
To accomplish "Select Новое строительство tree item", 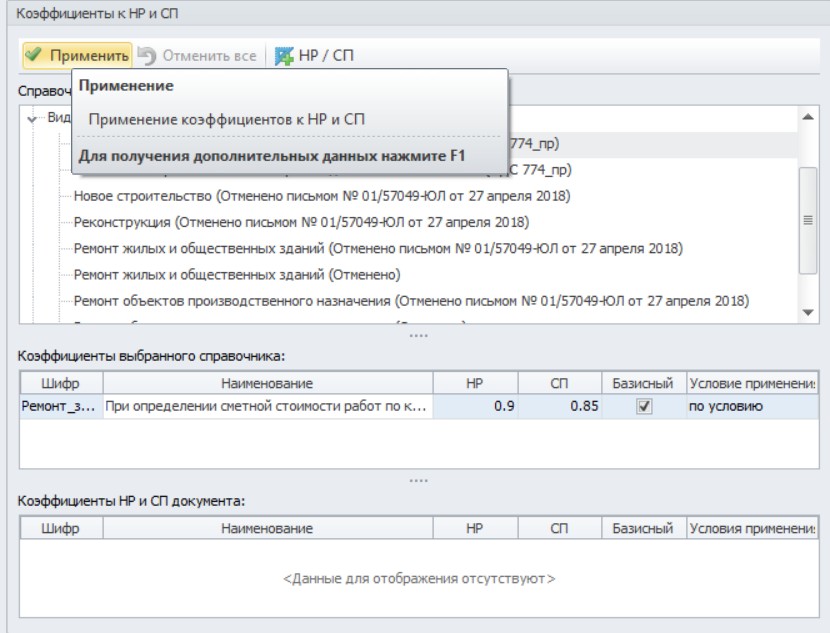I will 322,196.
